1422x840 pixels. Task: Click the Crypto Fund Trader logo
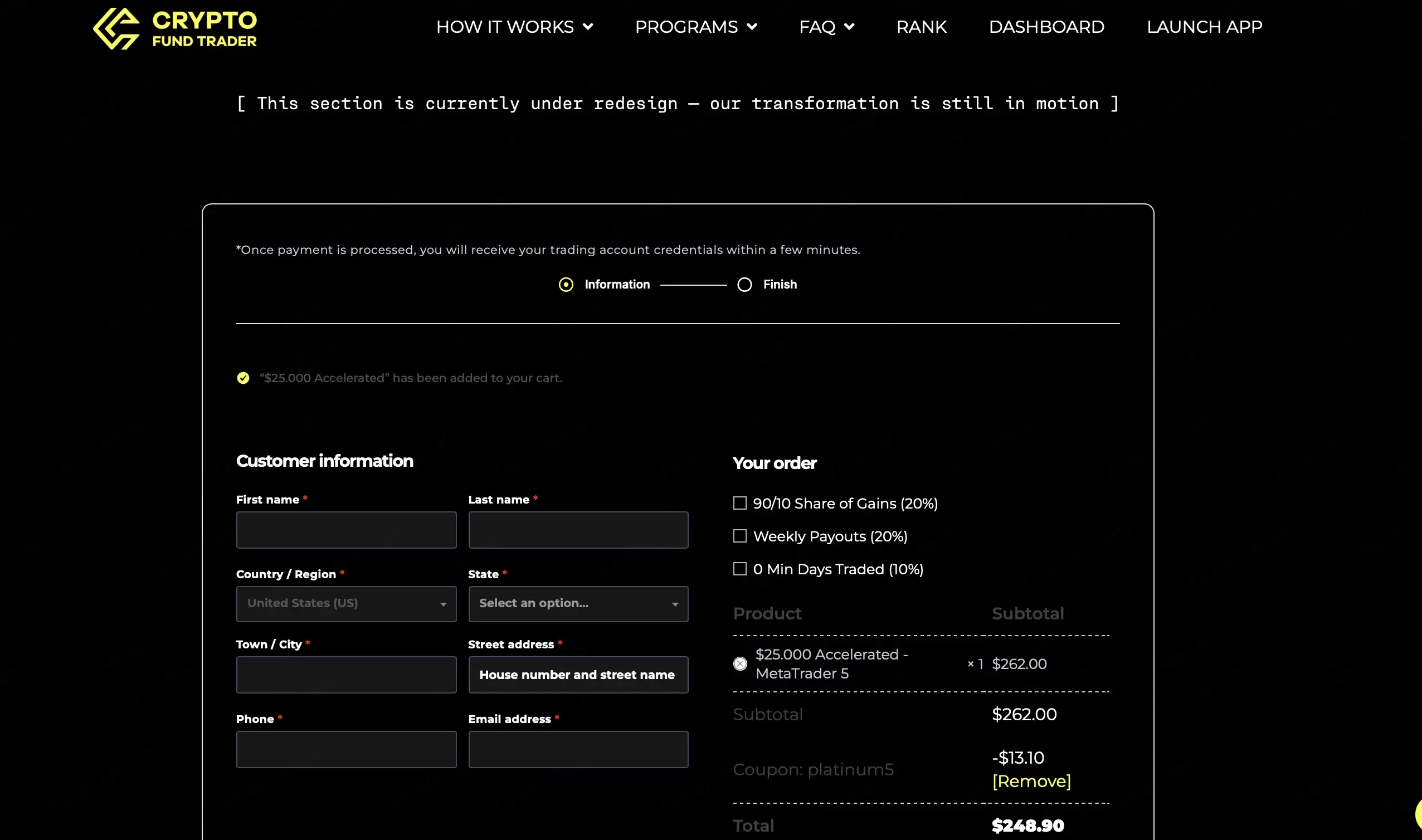pos(175,28)
